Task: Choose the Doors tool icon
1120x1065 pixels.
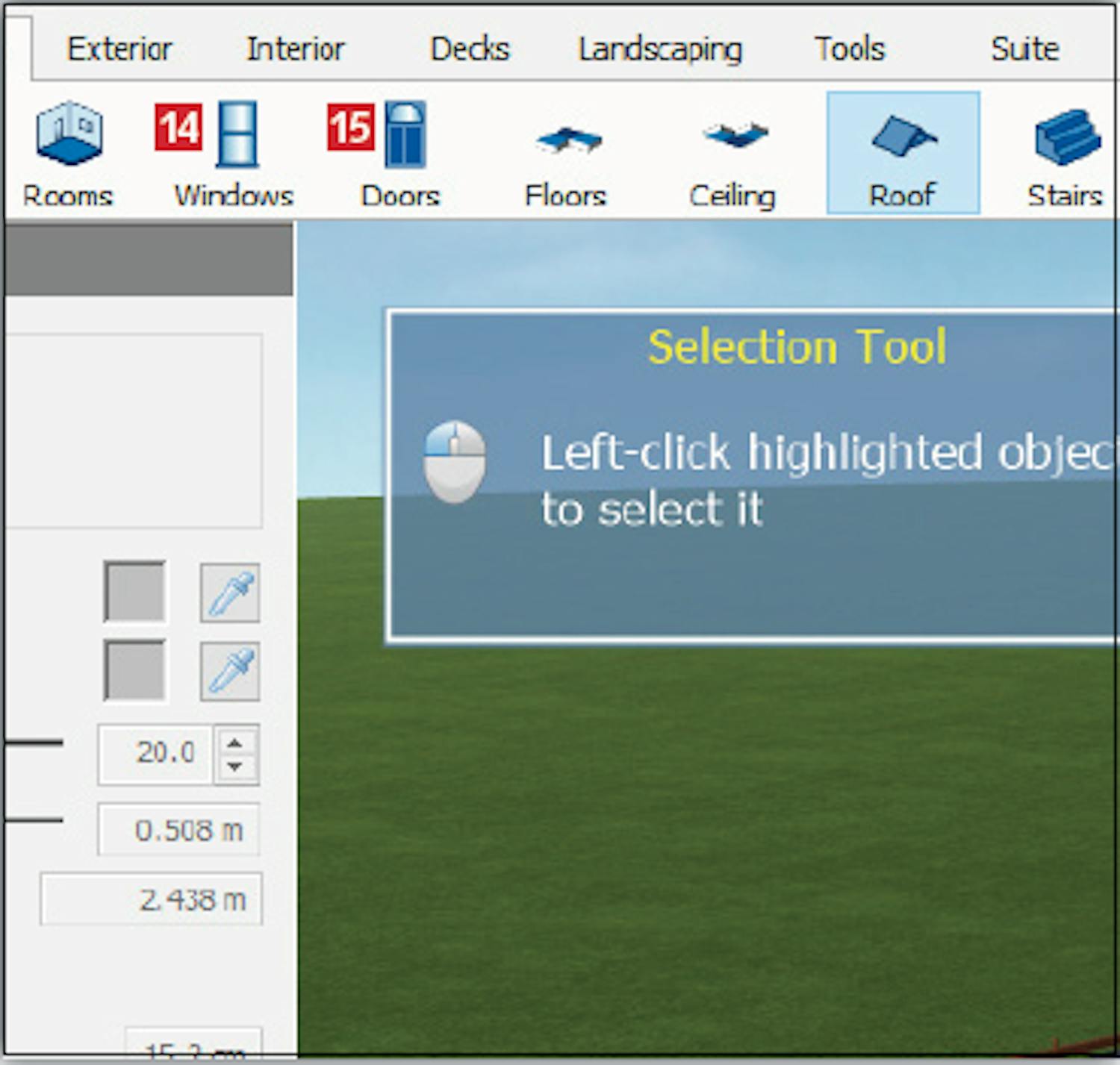Action: (402, 153)
